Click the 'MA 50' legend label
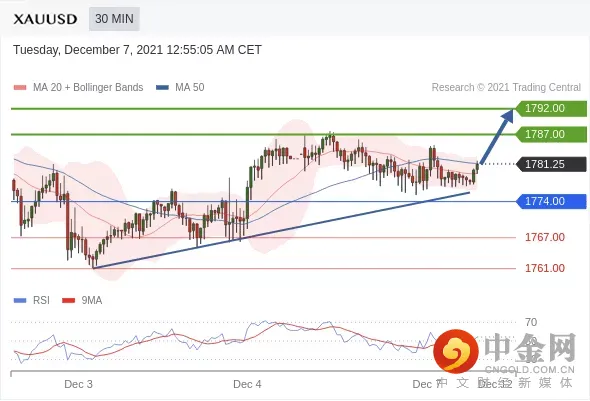590x401 pixels. (190, 88)
